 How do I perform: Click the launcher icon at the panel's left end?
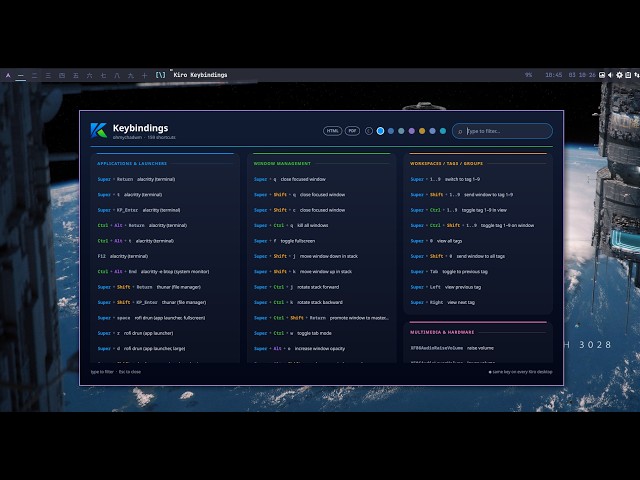8,75
